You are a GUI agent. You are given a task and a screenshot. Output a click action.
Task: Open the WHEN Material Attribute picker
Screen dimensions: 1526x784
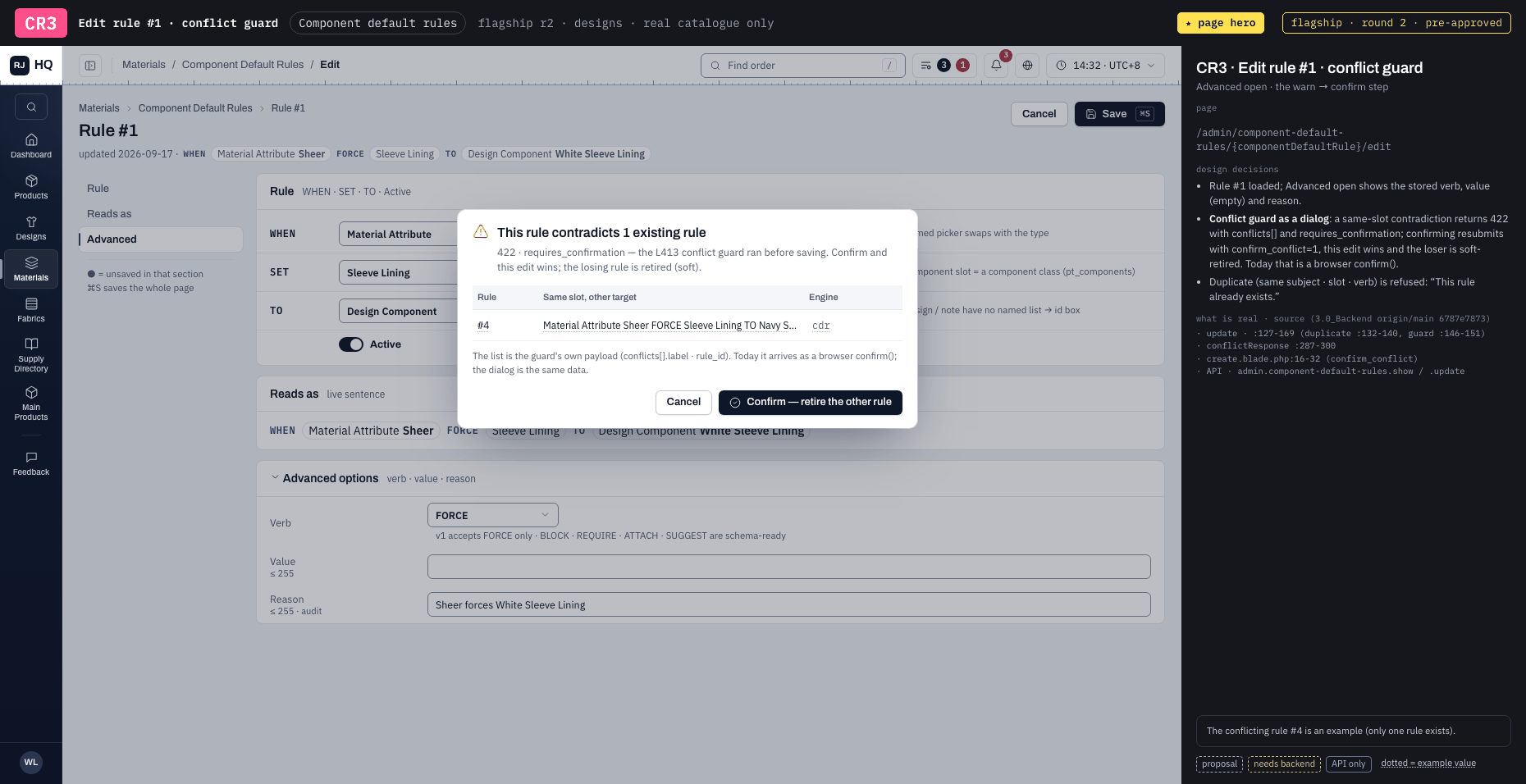coord(398,234)
